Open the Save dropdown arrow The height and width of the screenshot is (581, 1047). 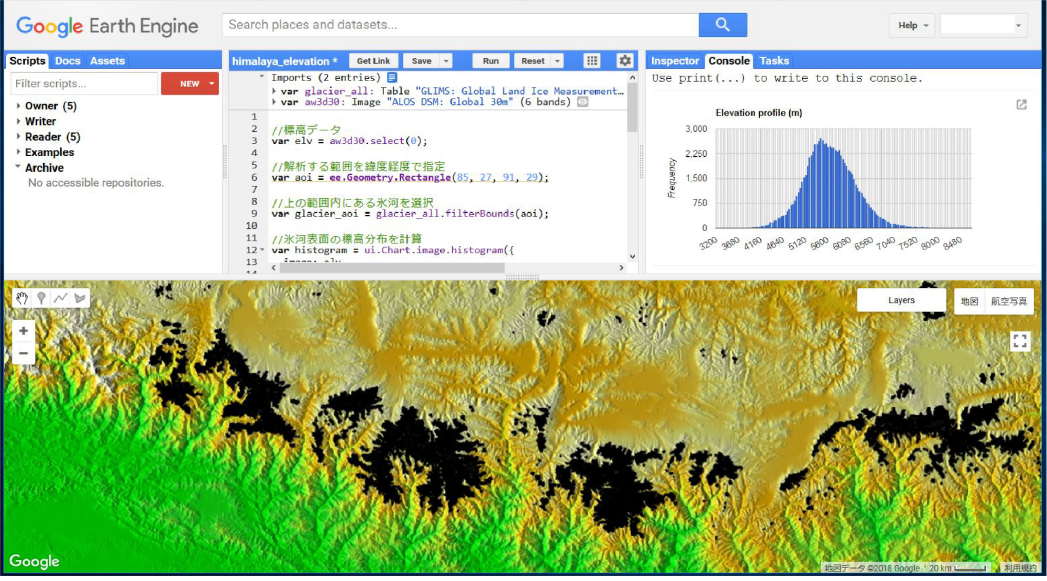tap(446, 61)
